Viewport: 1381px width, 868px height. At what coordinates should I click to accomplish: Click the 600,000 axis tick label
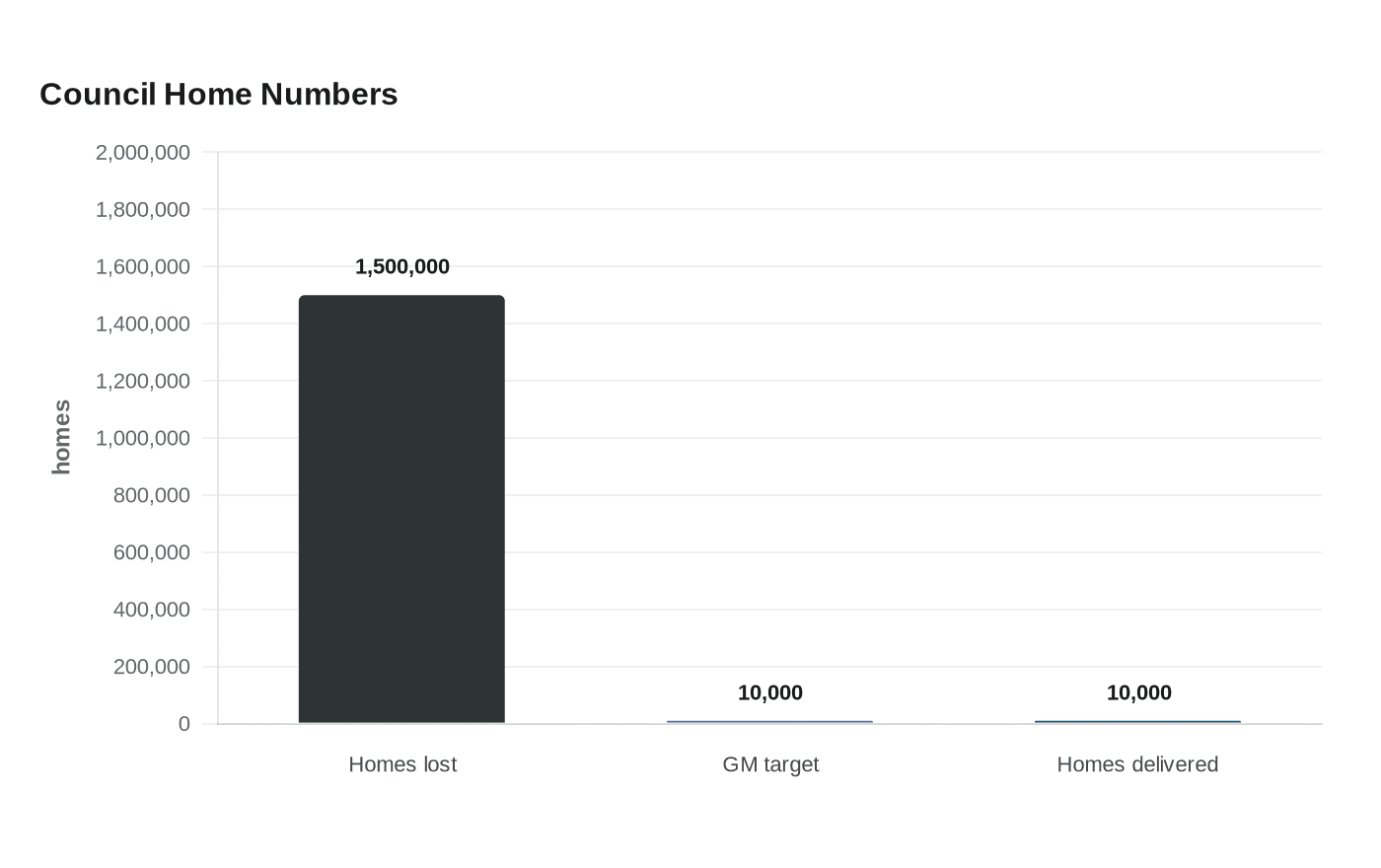(152, 553)
